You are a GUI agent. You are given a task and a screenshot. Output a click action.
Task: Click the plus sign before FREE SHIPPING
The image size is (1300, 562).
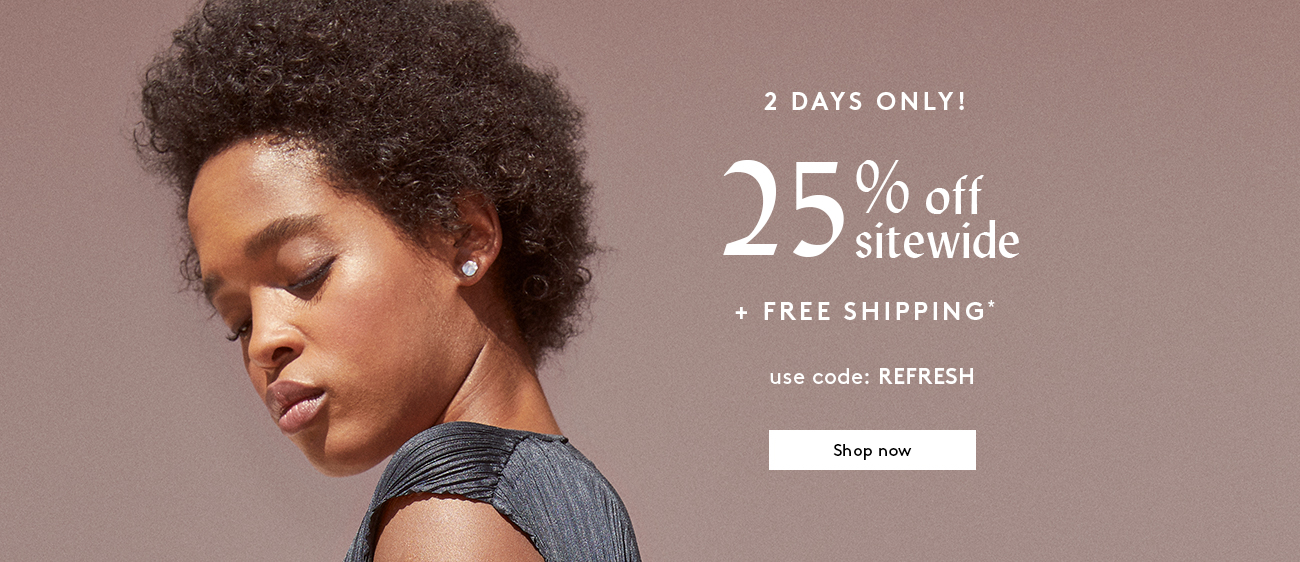click(742, 313)
